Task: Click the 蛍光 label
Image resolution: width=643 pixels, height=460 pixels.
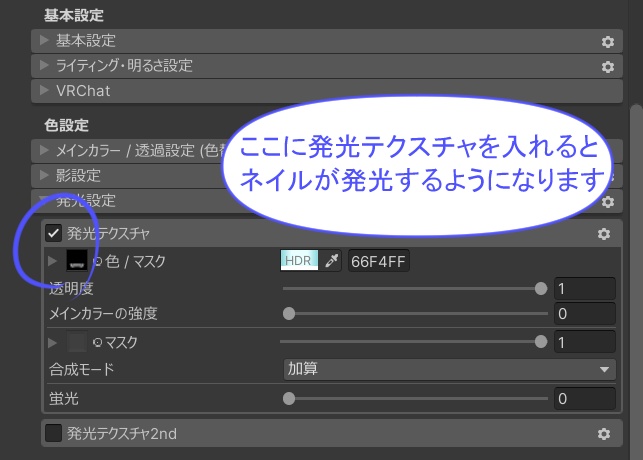Action: click(x=64, y=398)
